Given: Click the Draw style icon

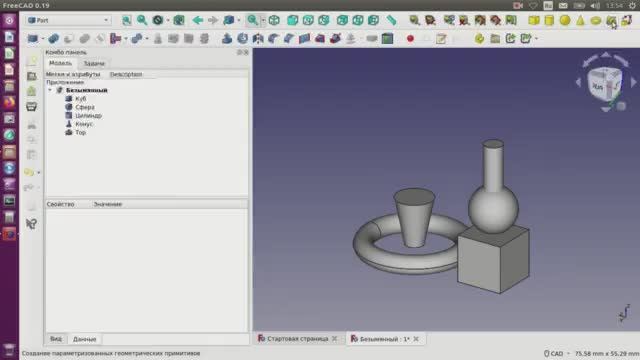Looking at the screenshot, I should 158,20.
